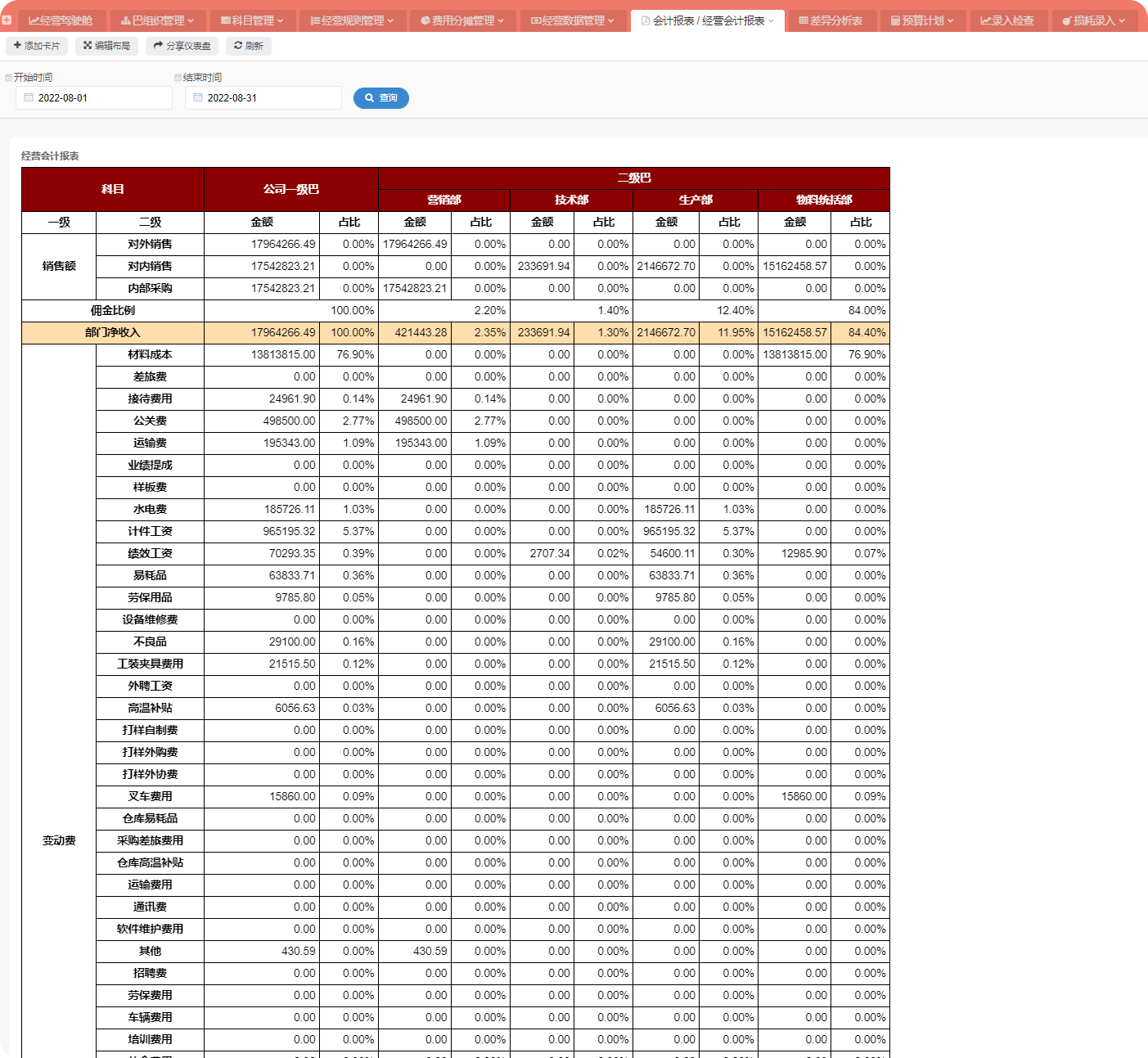Click the calendar icon in the end date field
The height and width of the screenshot is (1058, 1148).
coord(198,97)
